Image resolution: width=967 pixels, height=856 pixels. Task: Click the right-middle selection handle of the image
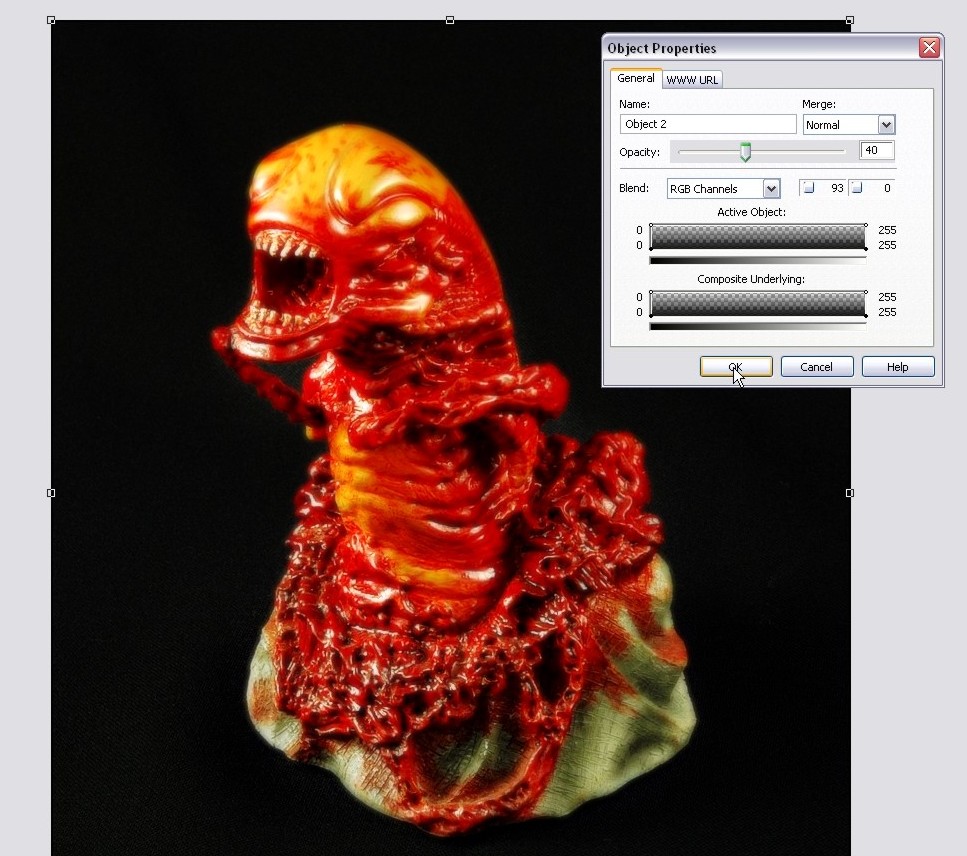850,493
